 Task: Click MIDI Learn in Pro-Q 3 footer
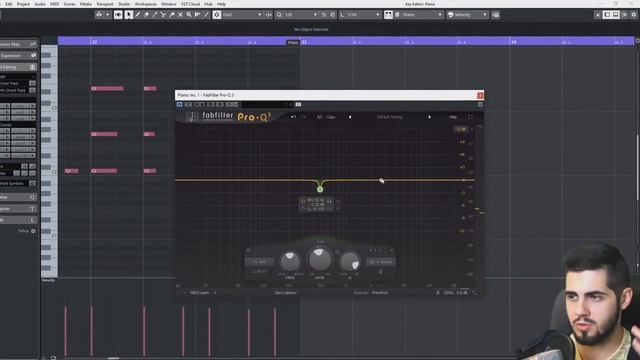200,293
